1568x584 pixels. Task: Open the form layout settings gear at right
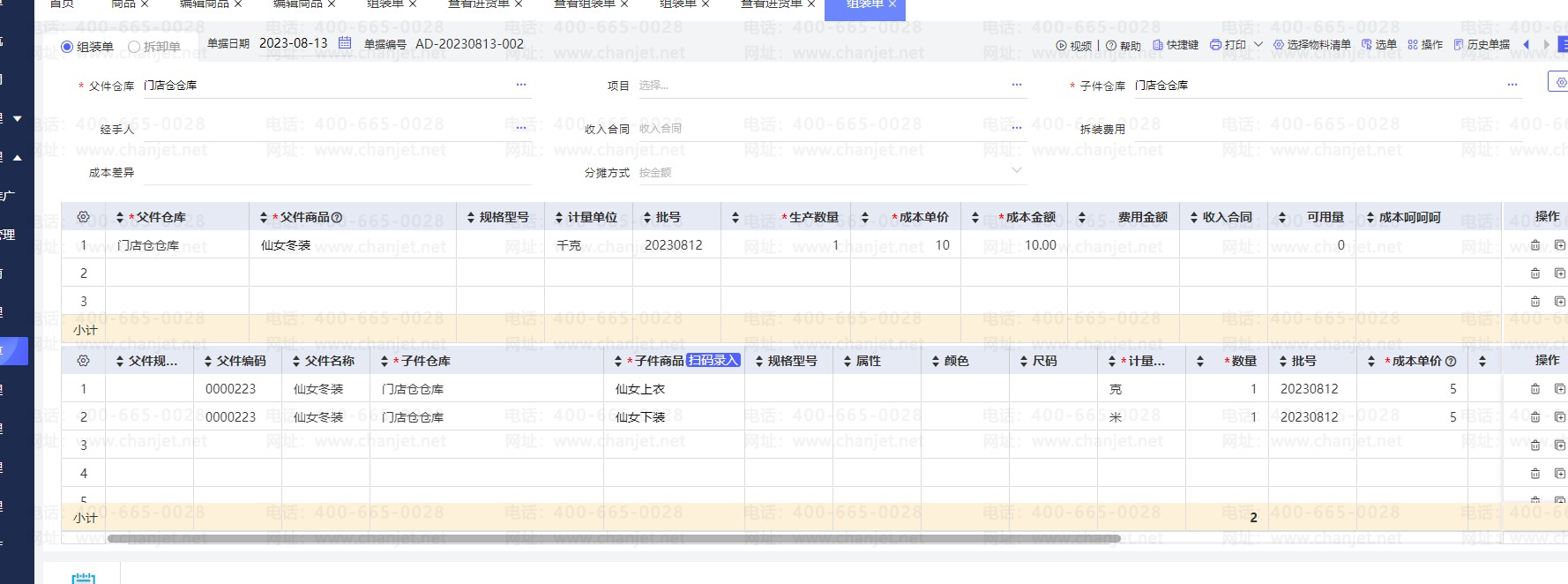1559,82
